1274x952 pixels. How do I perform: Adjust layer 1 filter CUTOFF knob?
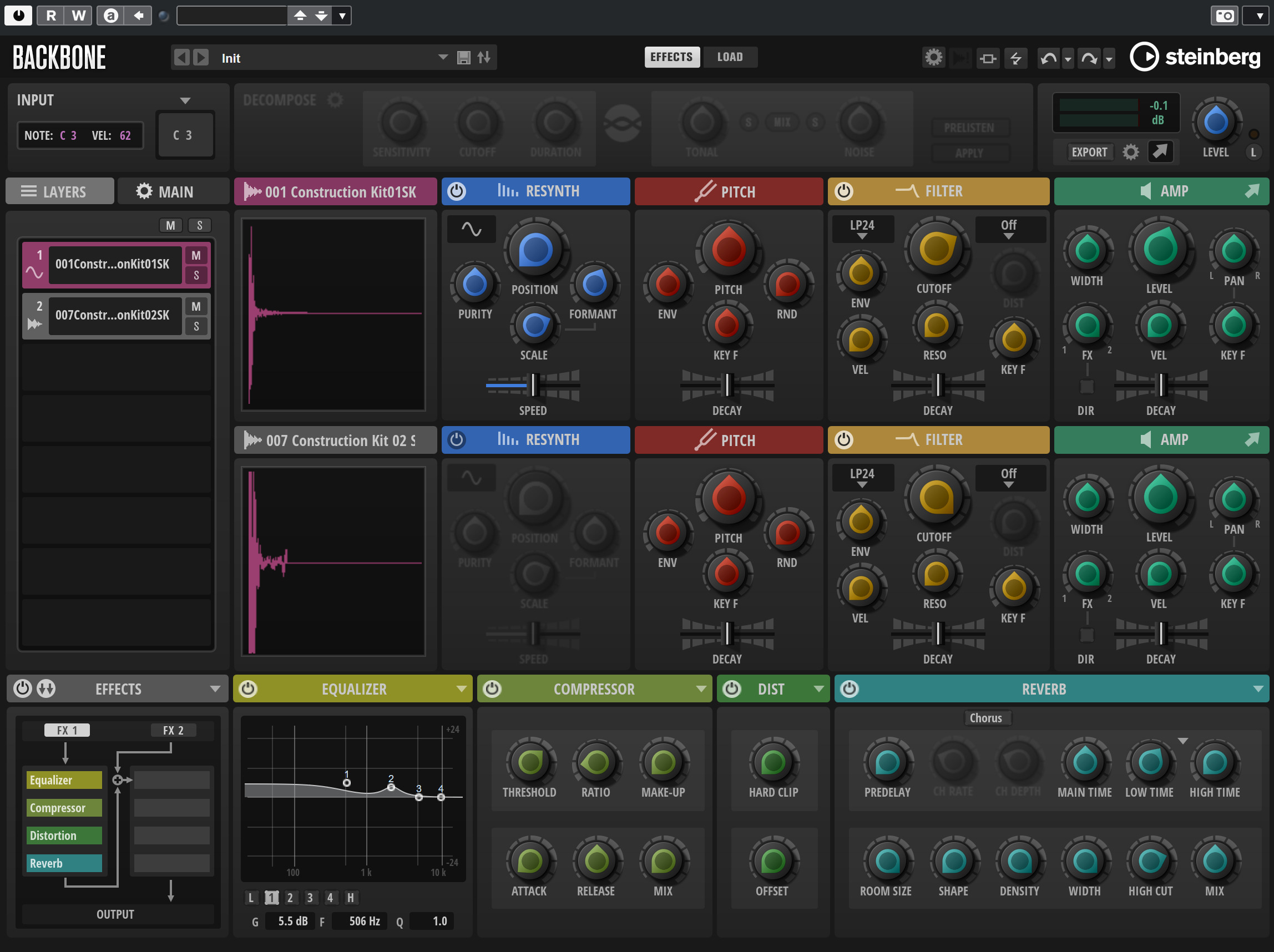937,249
